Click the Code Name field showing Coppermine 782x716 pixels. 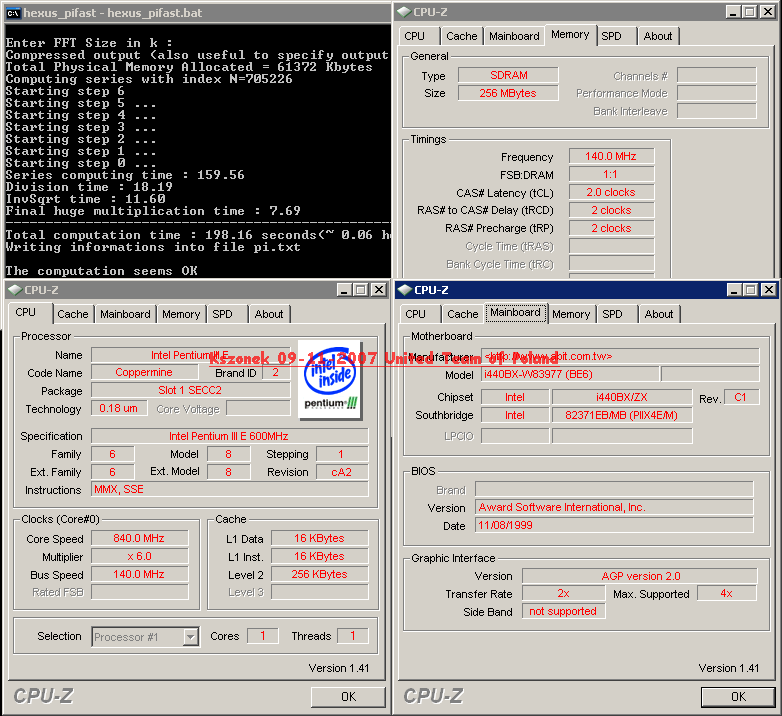tap(145, 372)
